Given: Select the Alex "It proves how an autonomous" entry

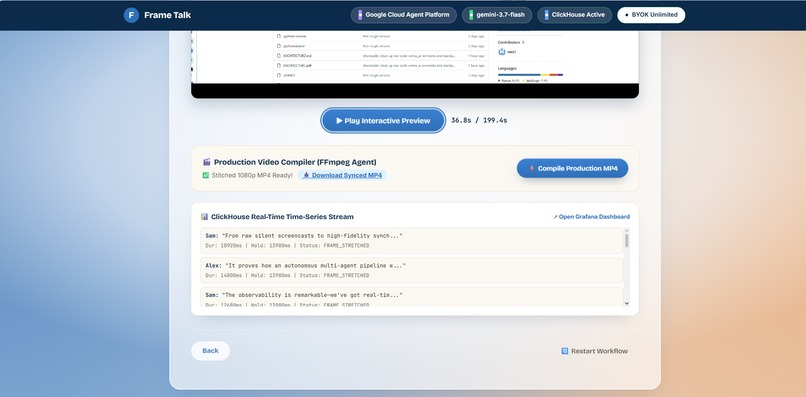Looking at the screenshot, I should tap(411, 270).
